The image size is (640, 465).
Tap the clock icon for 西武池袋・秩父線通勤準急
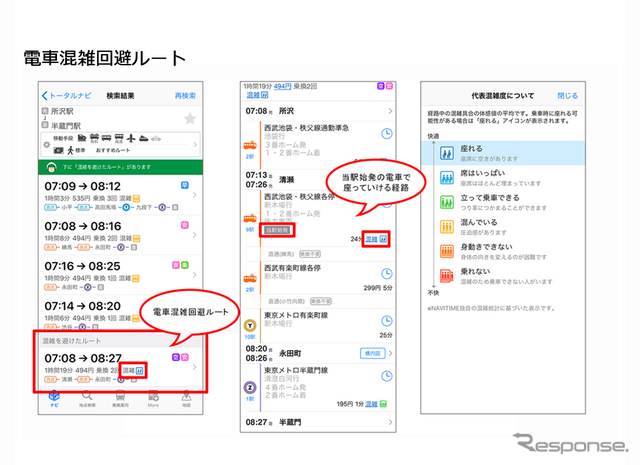pyautogui.click(x=387, y=133)
